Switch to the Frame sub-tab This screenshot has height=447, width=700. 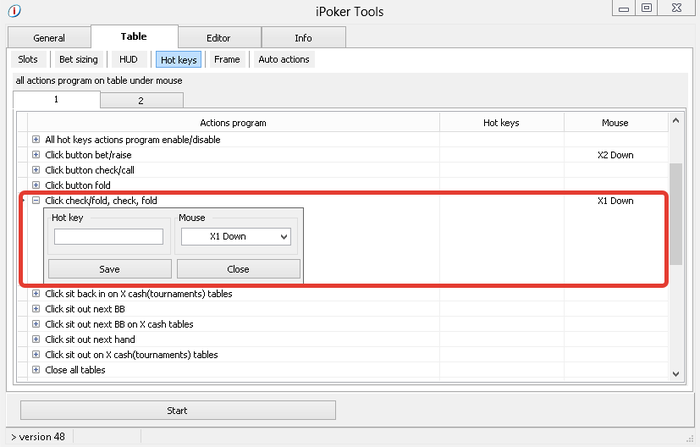pos(227,59)
